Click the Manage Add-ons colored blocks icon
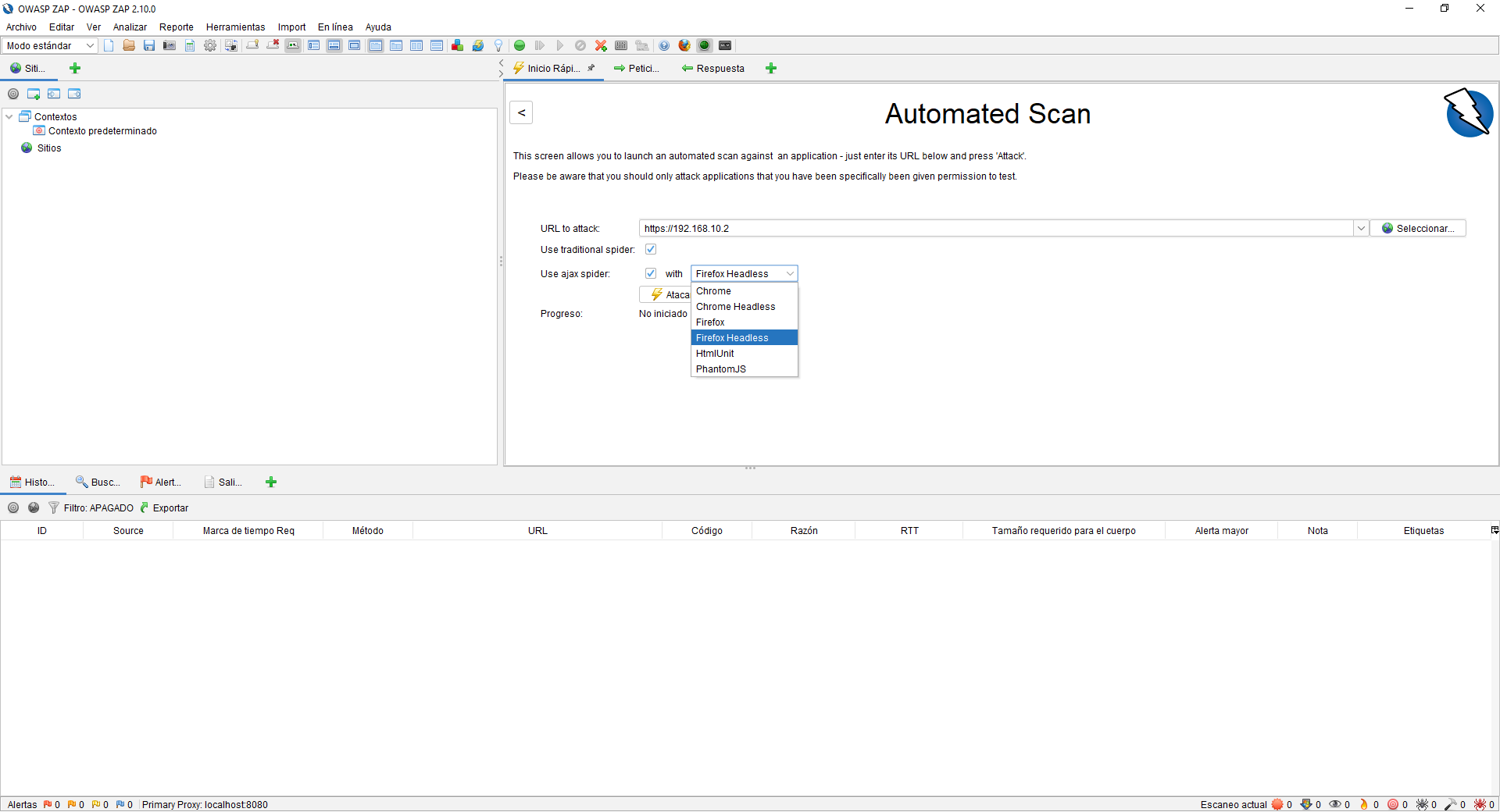Image resolution: width=1500 pixels, height=812 pixels. [x=458, y=45]
